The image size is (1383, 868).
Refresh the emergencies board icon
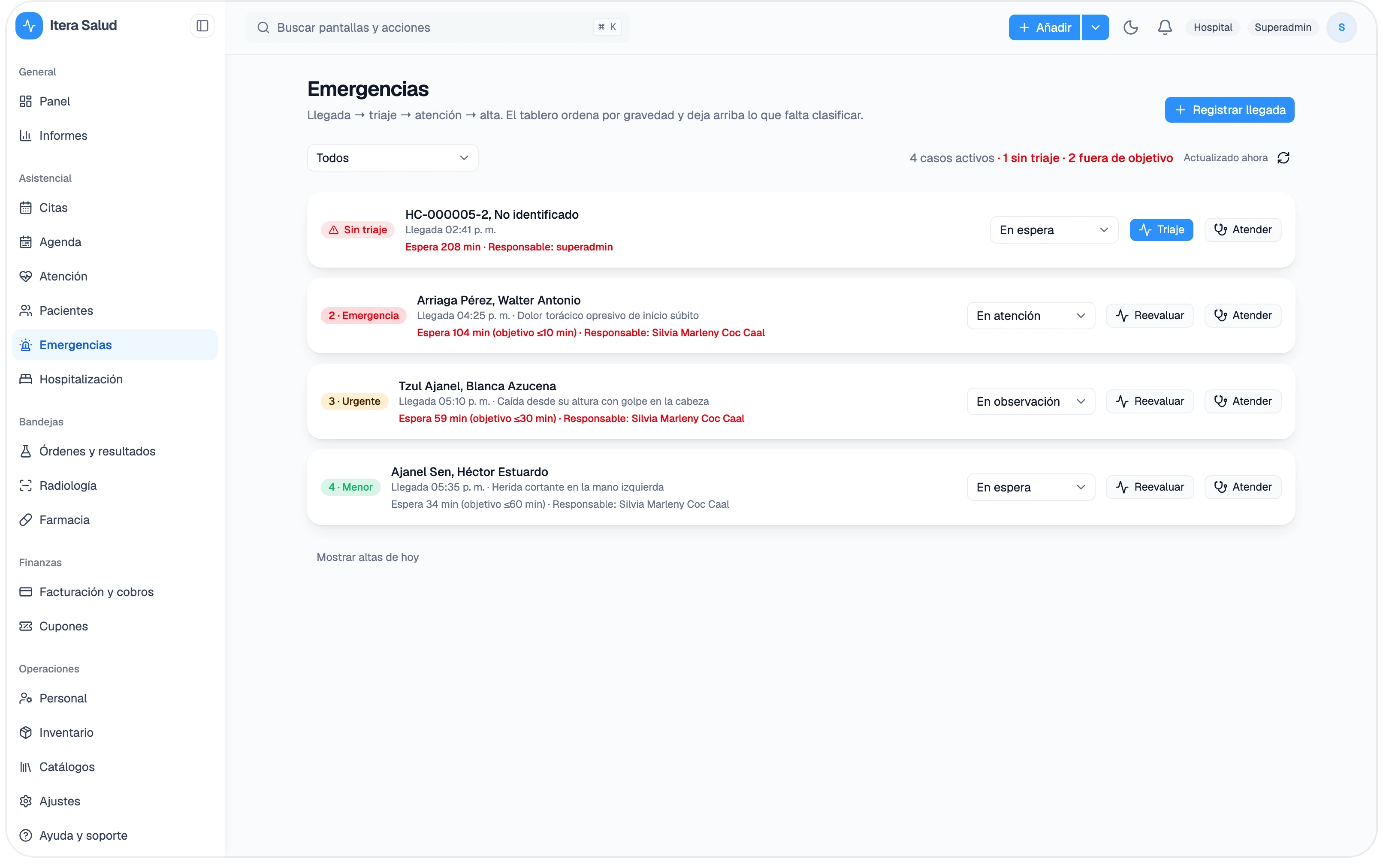tap(1283, 158)
